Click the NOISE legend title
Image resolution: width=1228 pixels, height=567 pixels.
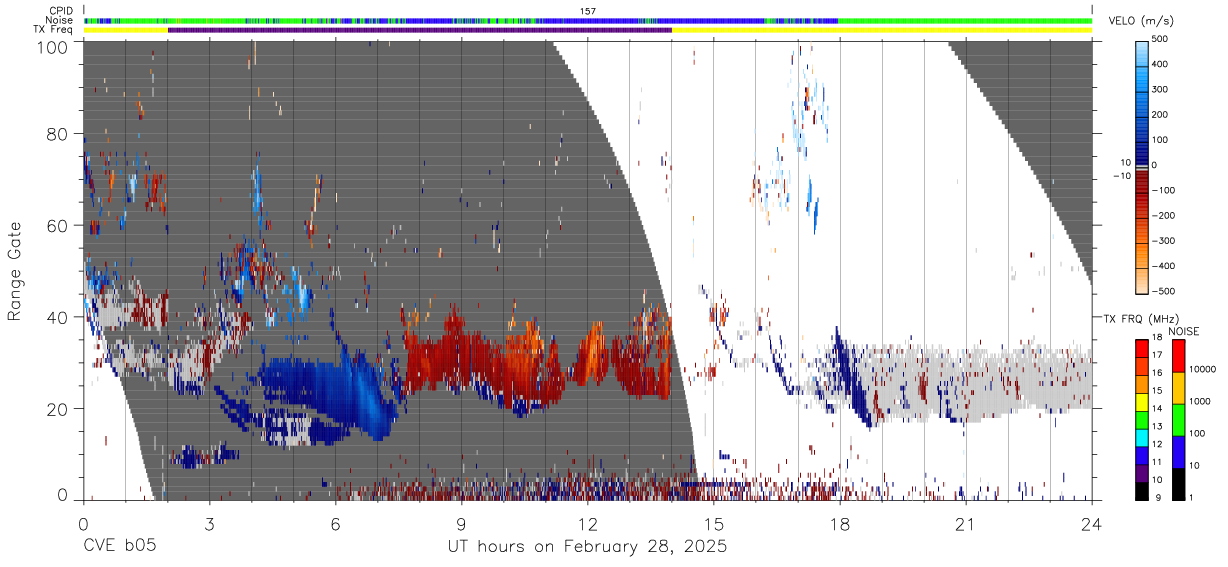coord(1183,330)
